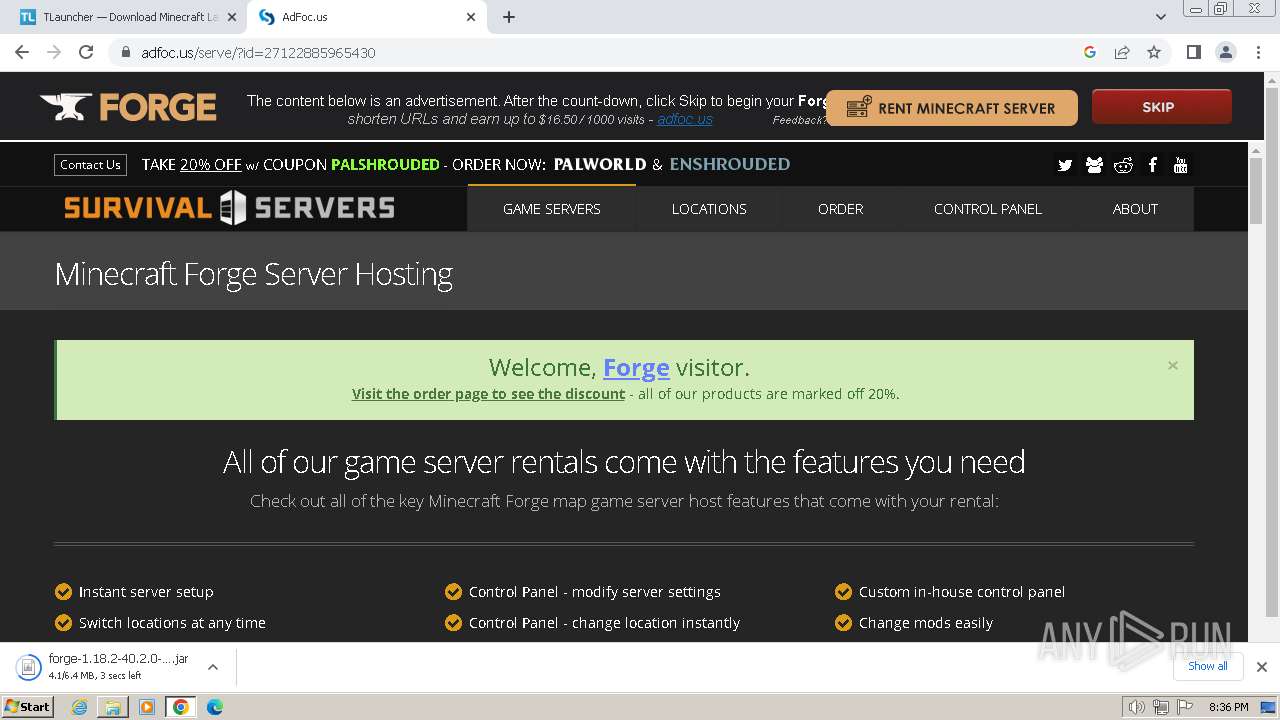Open Windows Media Player from the taskbar
This screenshot has height=720, width=1280.
tap(147, 707)
